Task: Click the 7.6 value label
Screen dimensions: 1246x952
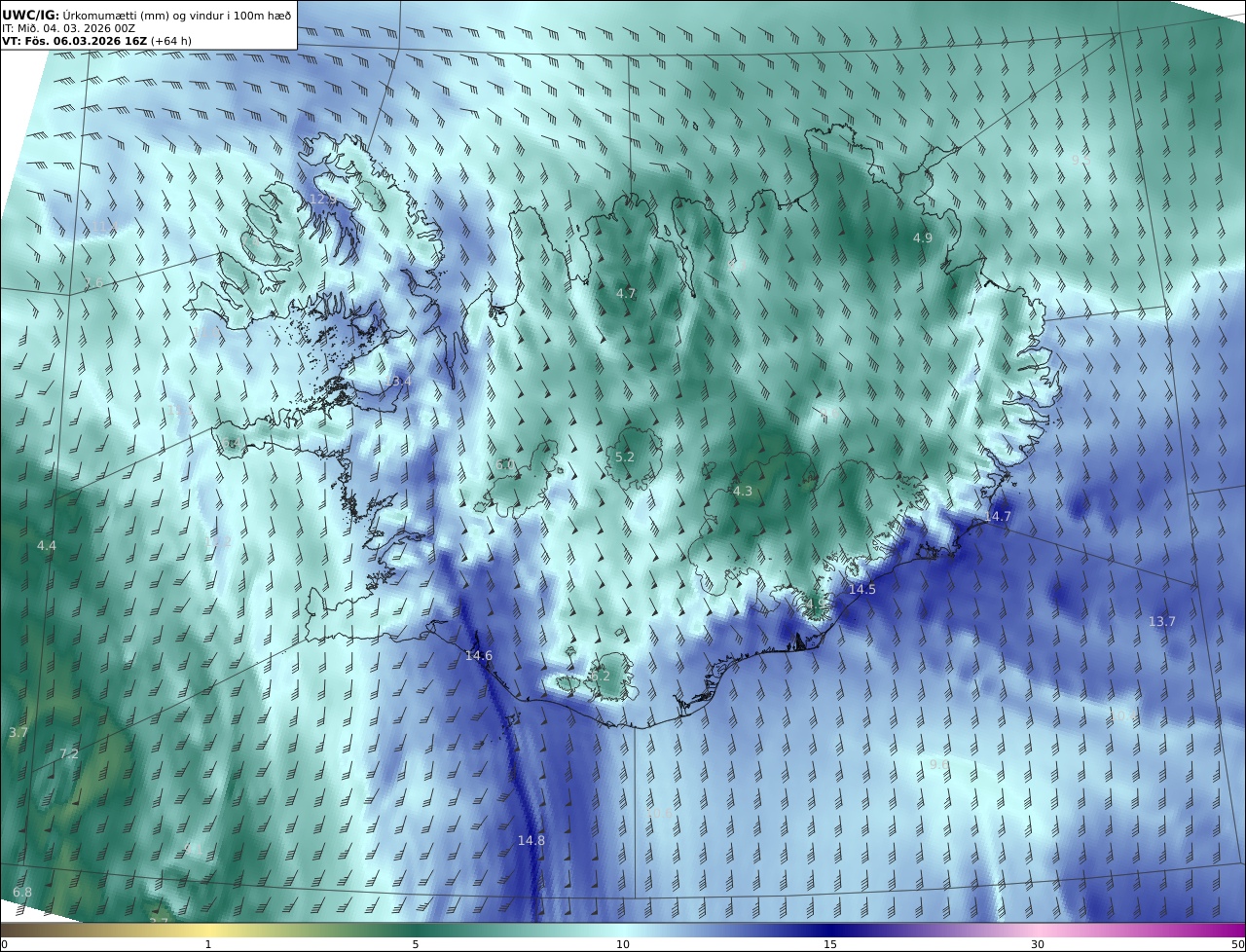Action: (93, 283)
